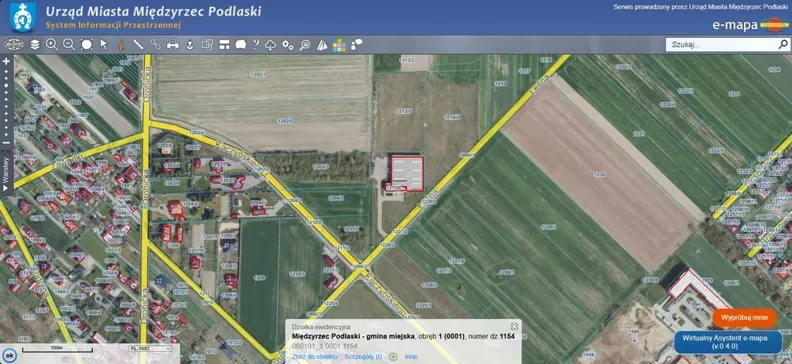Viewport: 792px width, 364px height.
Task: Click the minus zoom-out on zoom slider
Action: pos(6,143)
